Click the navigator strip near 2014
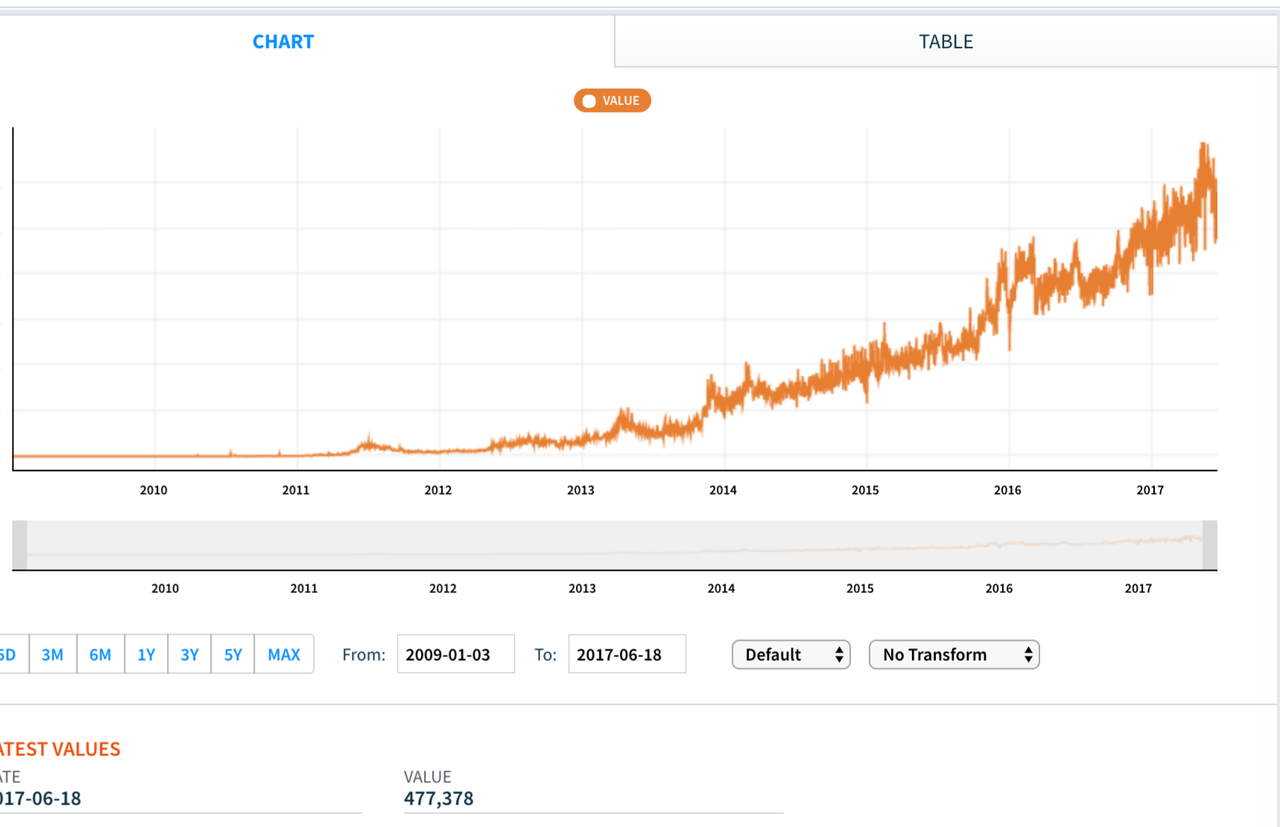 tap(721, 546)
